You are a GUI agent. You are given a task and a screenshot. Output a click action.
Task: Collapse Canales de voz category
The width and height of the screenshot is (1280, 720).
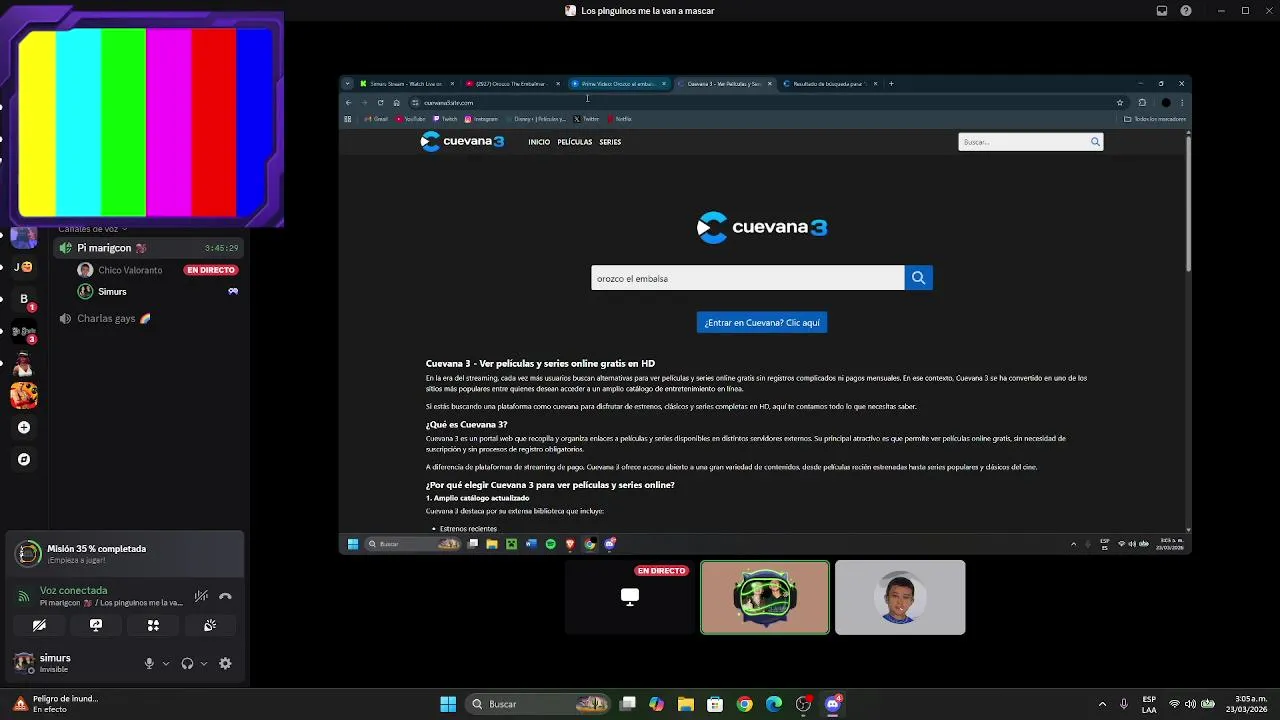(x=92, y=229)
